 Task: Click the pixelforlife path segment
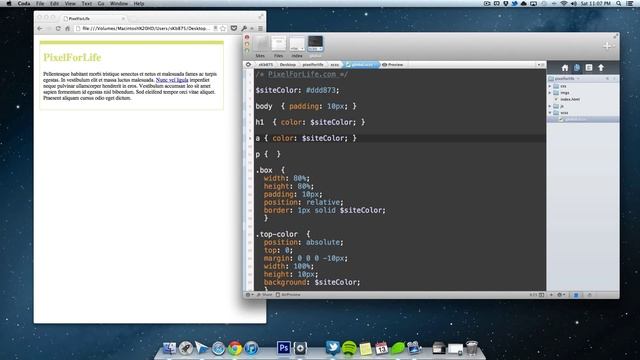point(313,64)
